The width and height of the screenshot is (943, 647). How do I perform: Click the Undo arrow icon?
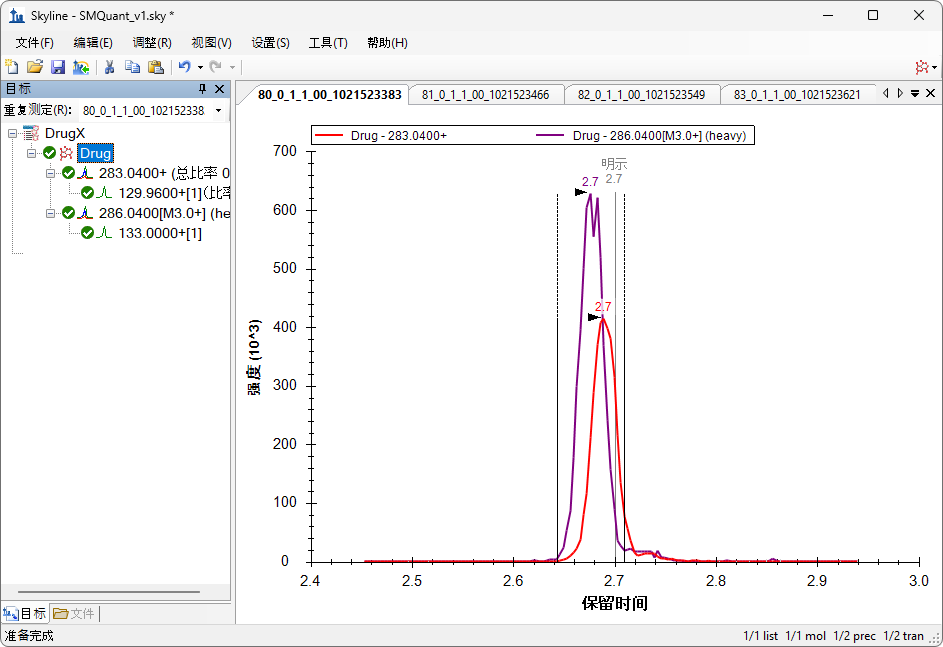[x=184, y=67]
